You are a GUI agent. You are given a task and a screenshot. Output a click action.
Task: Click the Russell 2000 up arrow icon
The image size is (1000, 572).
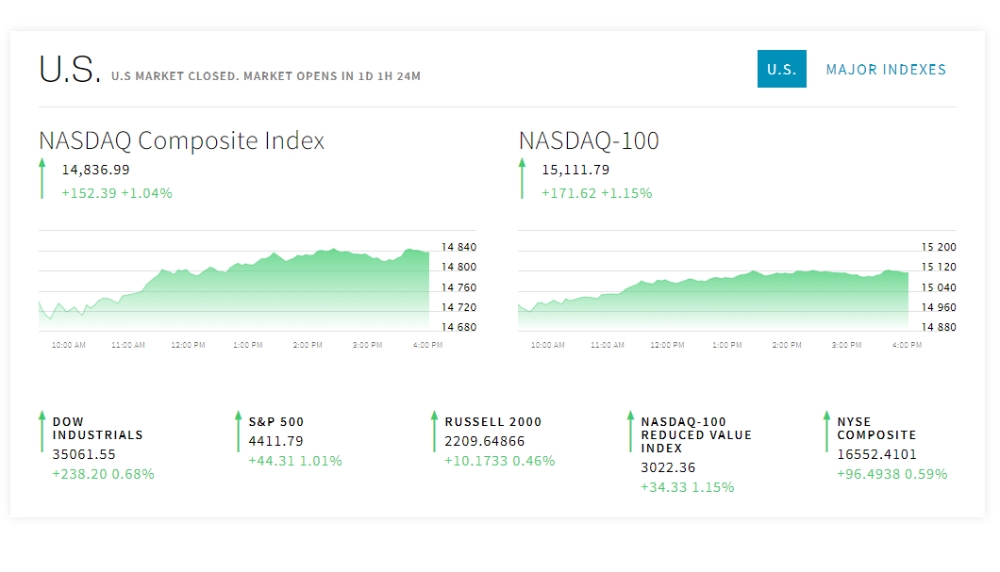click(x=434, y=431)
